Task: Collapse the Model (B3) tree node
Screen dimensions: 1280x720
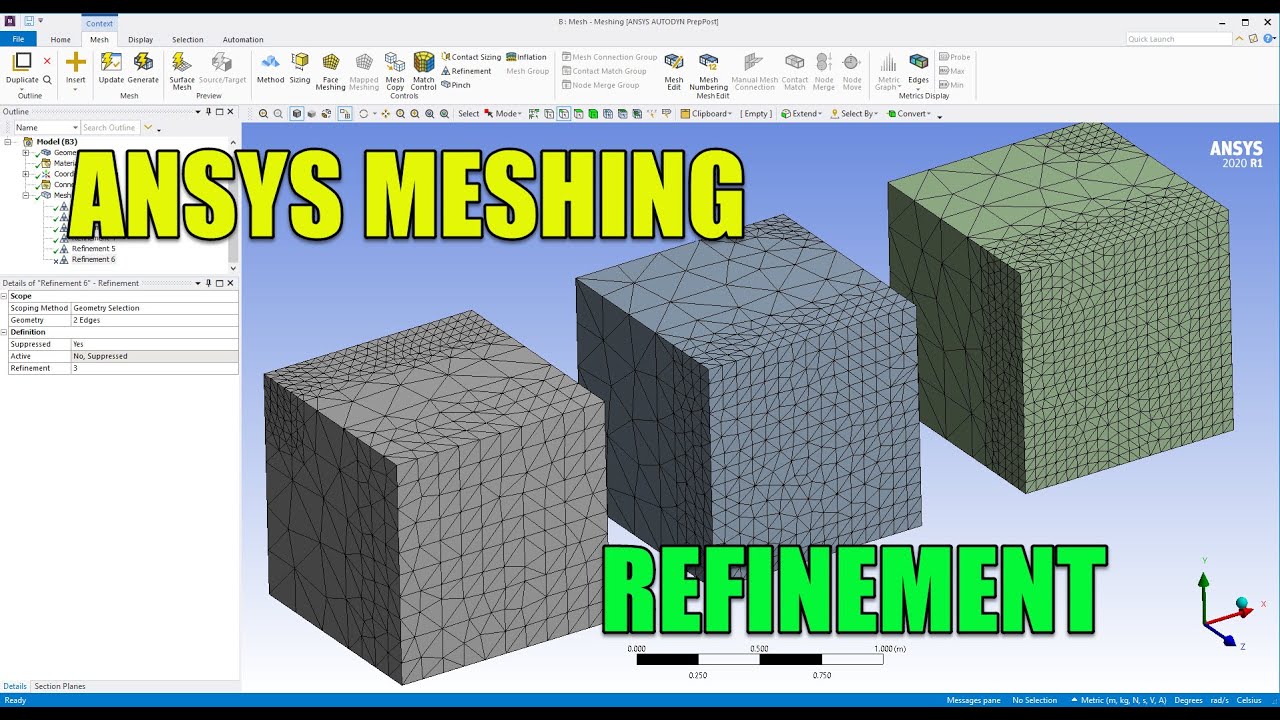Action: coord(8,142)
